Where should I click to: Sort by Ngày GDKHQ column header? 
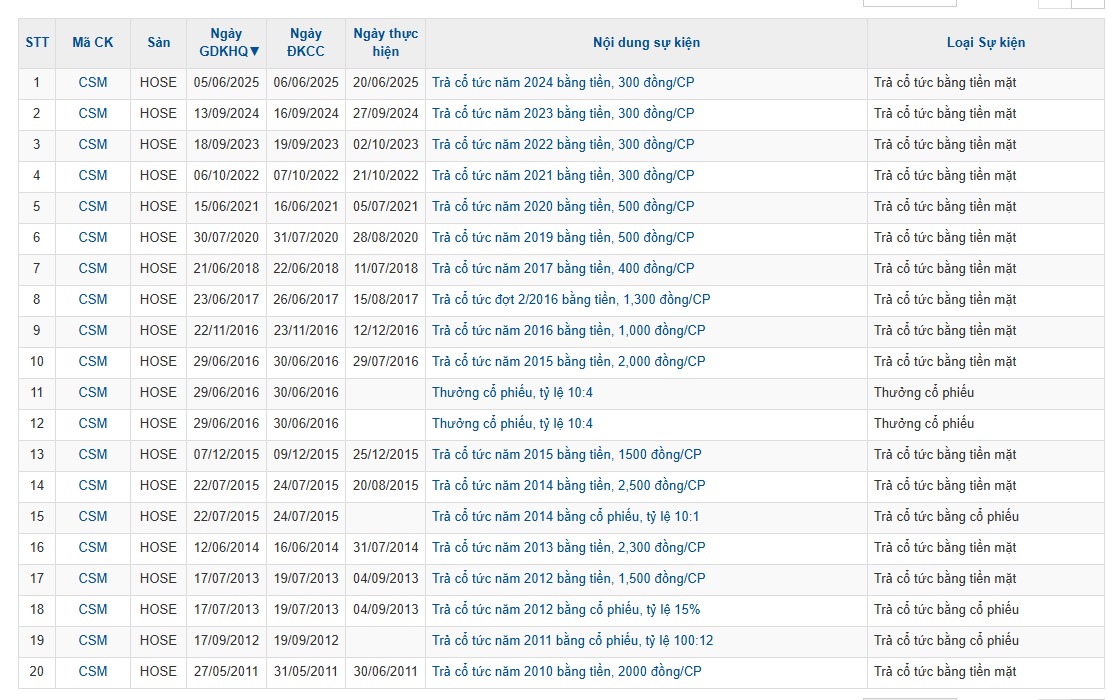pyautogui.click(x=226, y=42)
